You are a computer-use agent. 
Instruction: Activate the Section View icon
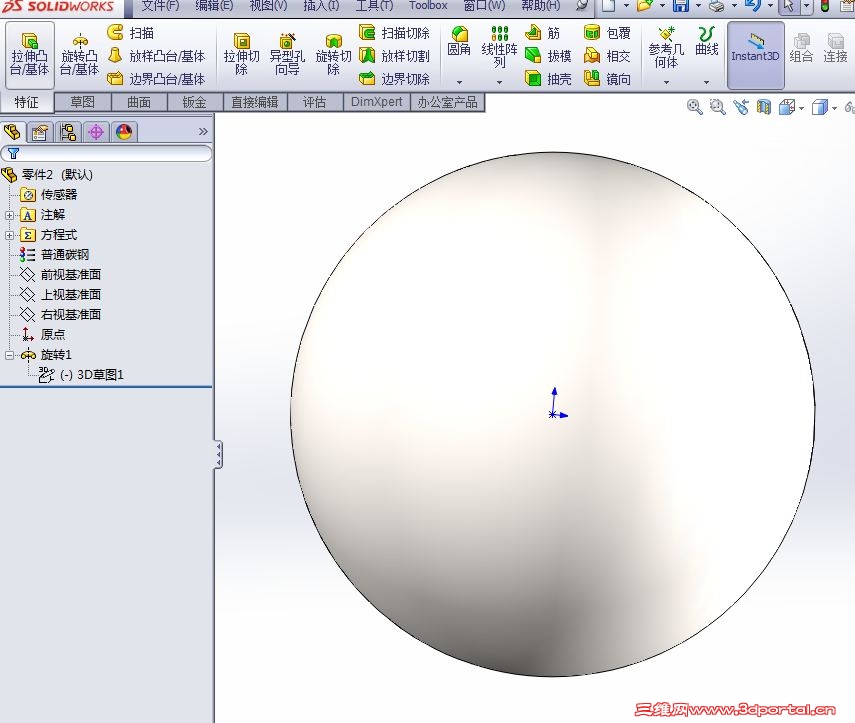click(764, 107)
